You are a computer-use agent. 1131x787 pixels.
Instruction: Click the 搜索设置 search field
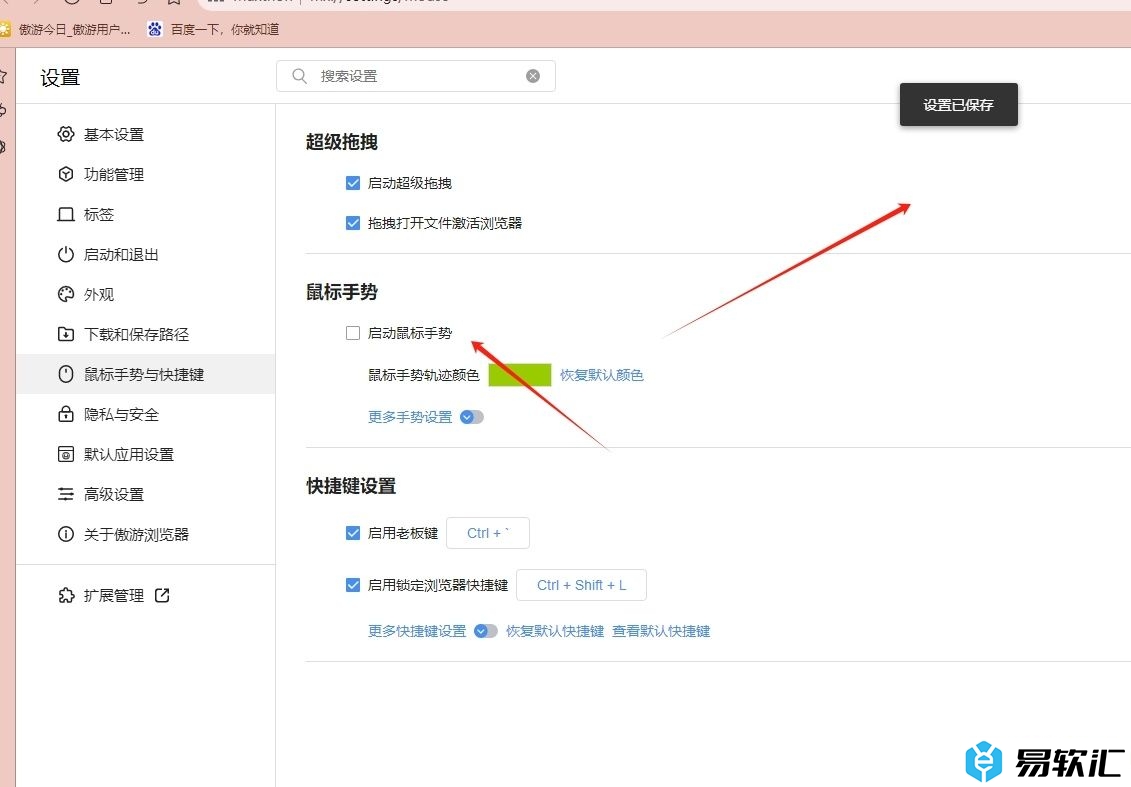[x=420, y=76]
